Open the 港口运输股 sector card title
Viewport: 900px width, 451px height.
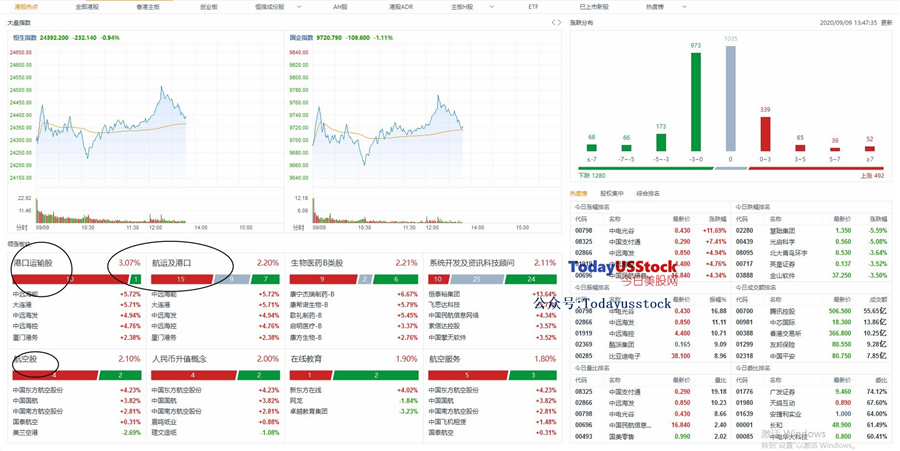click(33, 263)
